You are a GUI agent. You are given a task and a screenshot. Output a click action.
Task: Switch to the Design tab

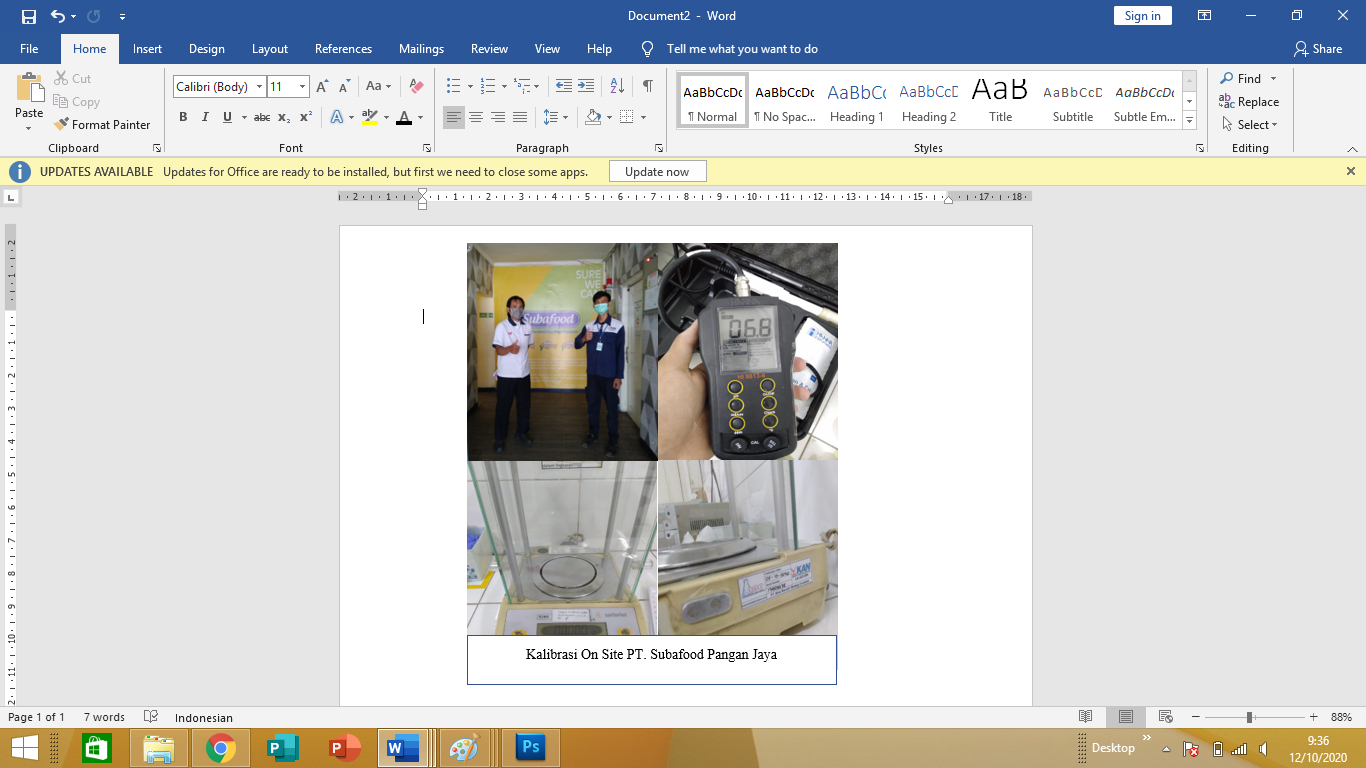tap(207, 49)
